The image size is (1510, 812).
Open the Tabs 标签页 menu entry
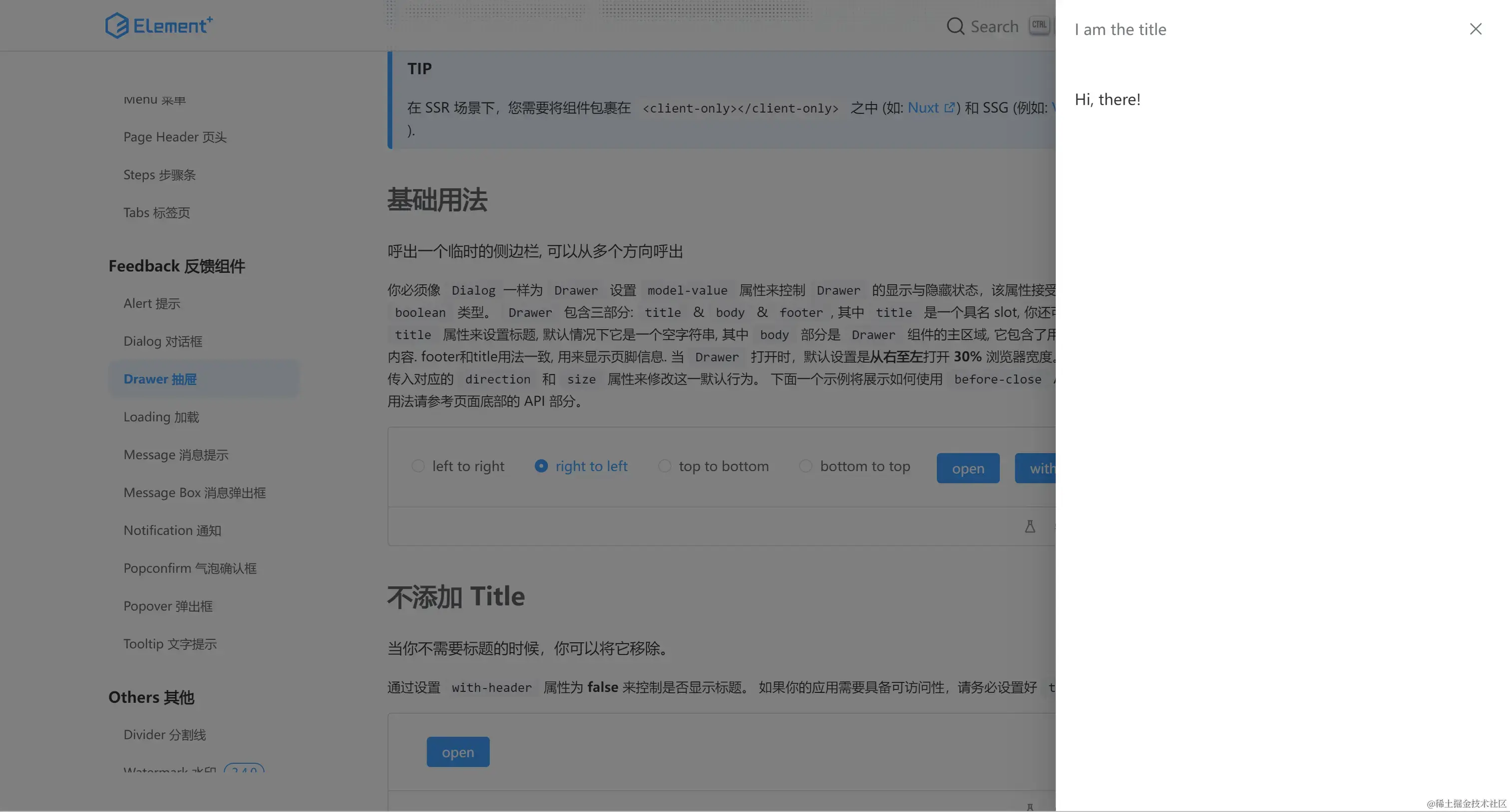(x=156, y=213)
